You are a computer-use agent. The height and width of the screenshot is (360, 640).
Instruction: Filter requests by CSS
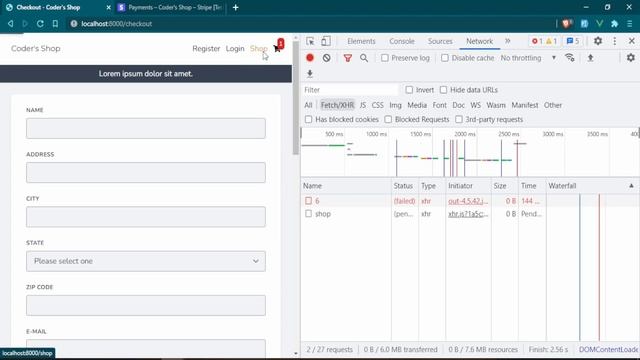378,105
